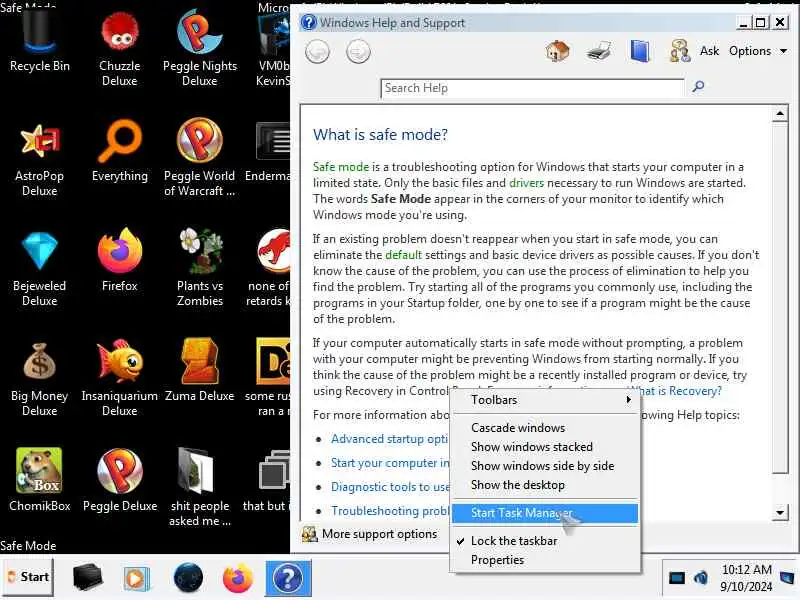Image resolution: width=800 pixels, height=600 pixels.
Task: Go forward in Help navigation
Action: coord(358,52)
